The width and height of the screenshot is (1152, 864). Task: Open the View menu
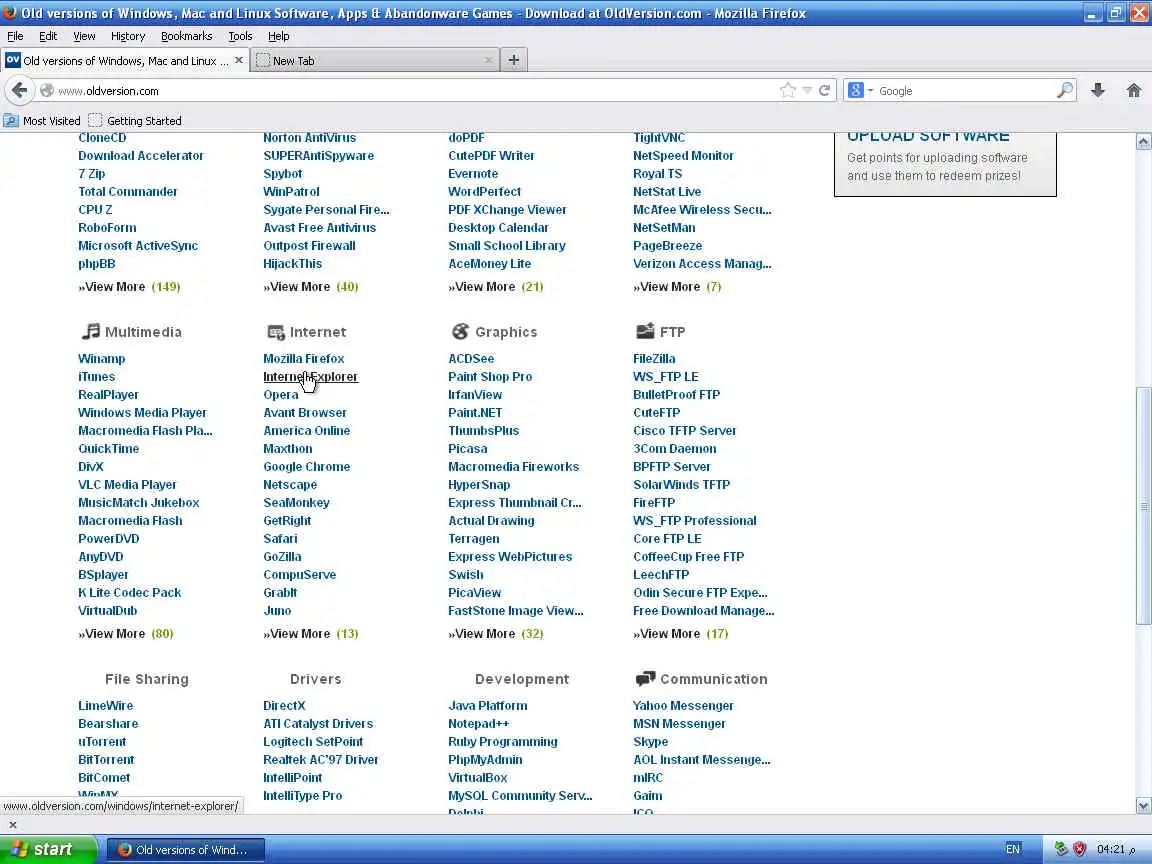click(84, 36)
